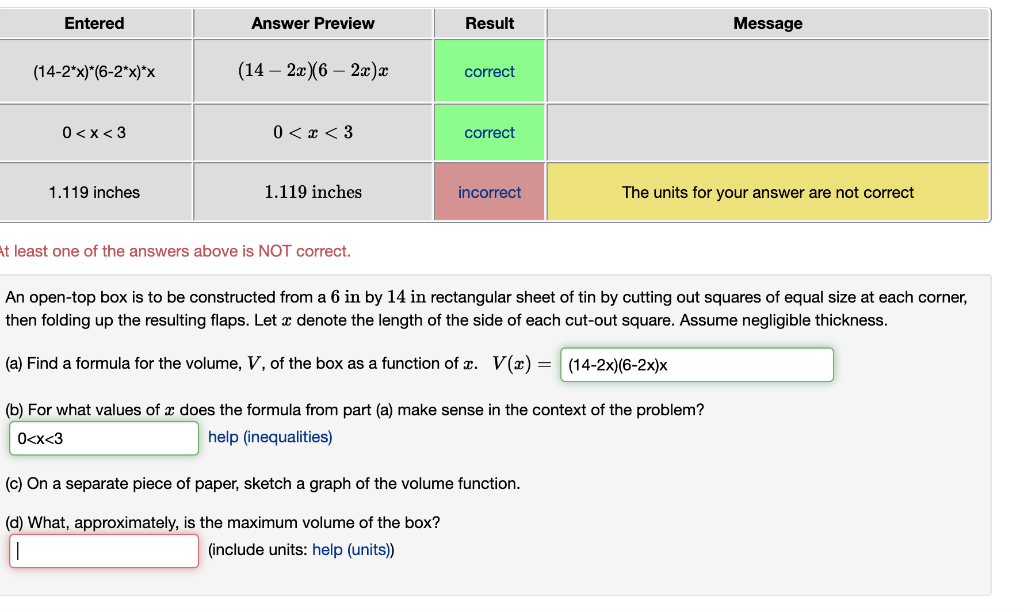Select the green correct cell for the inequality

coord(489,132)
